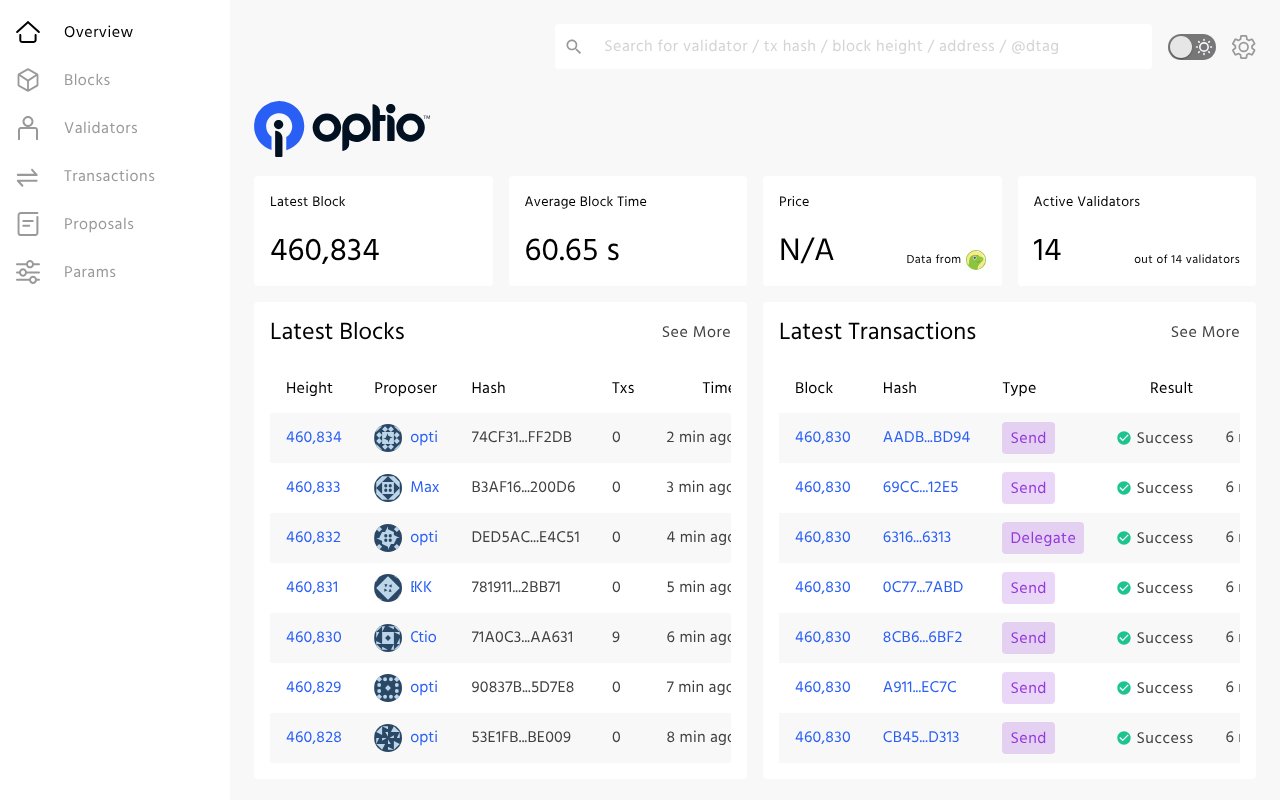
Task: Open block 460,834 details
Action: click(x=313, y=437)
